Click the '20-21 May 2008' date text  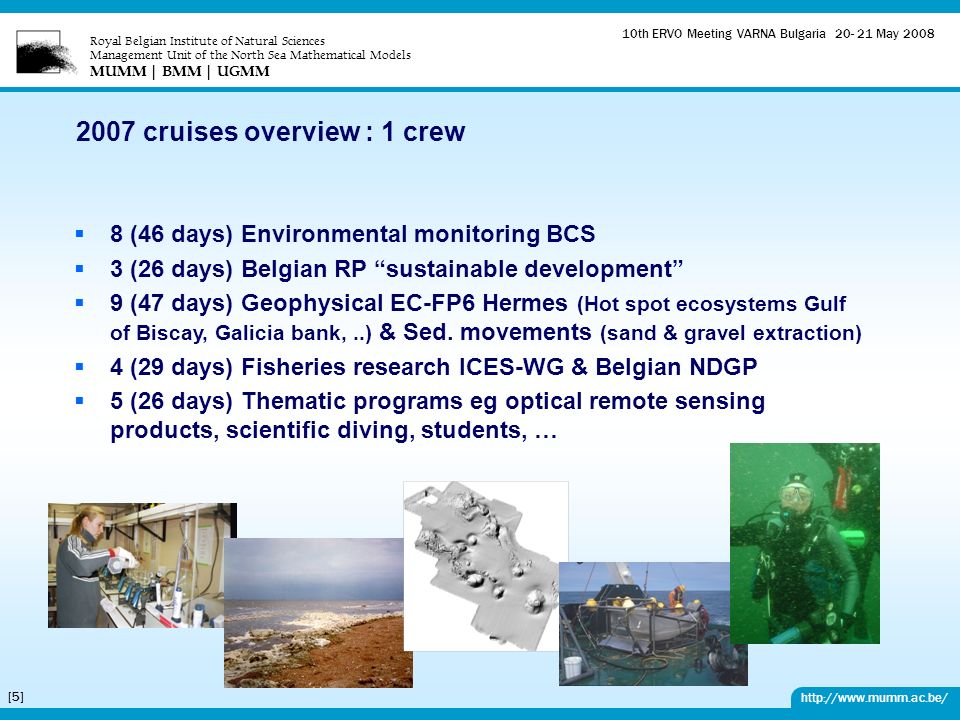885,34
